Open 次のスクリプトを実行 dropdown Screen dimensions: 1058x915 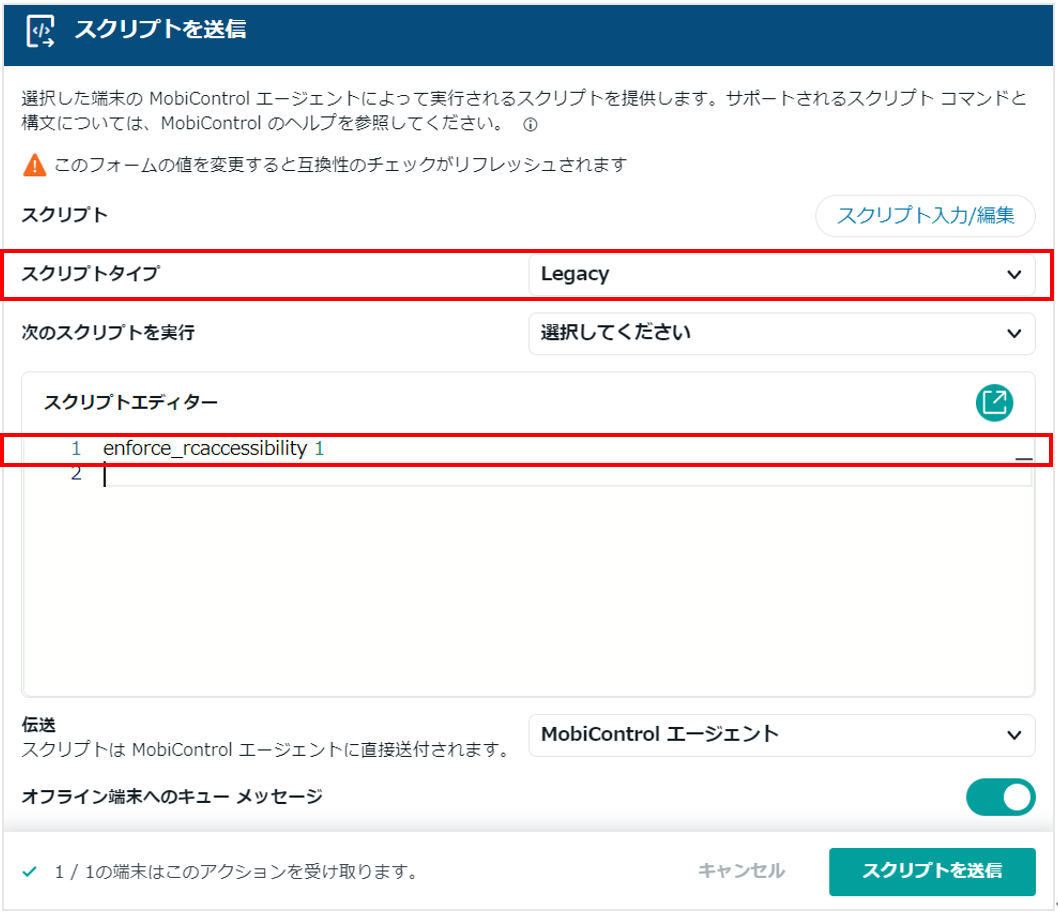pos(781,333)
